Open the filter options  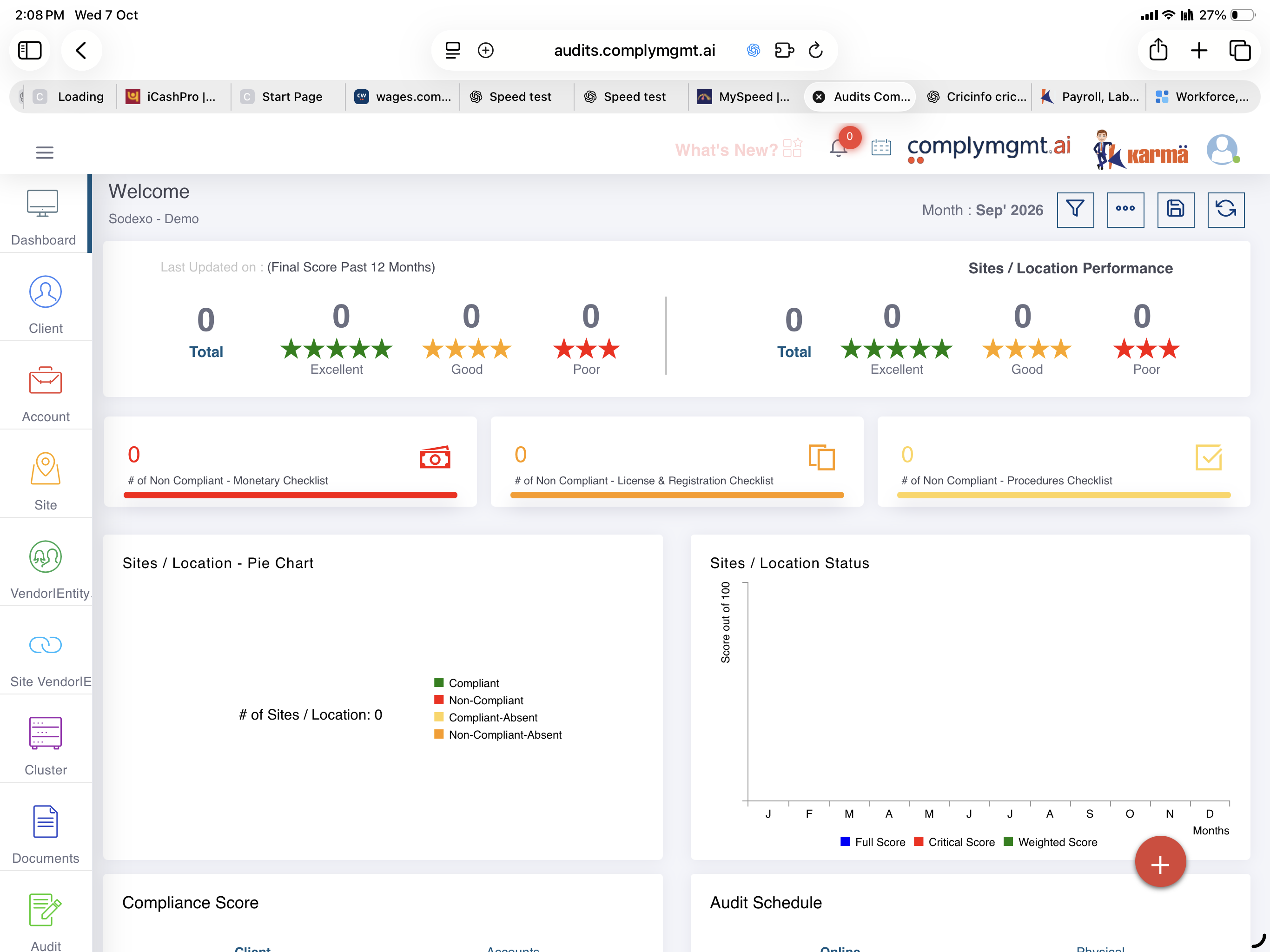click(x=1075, y=210)
